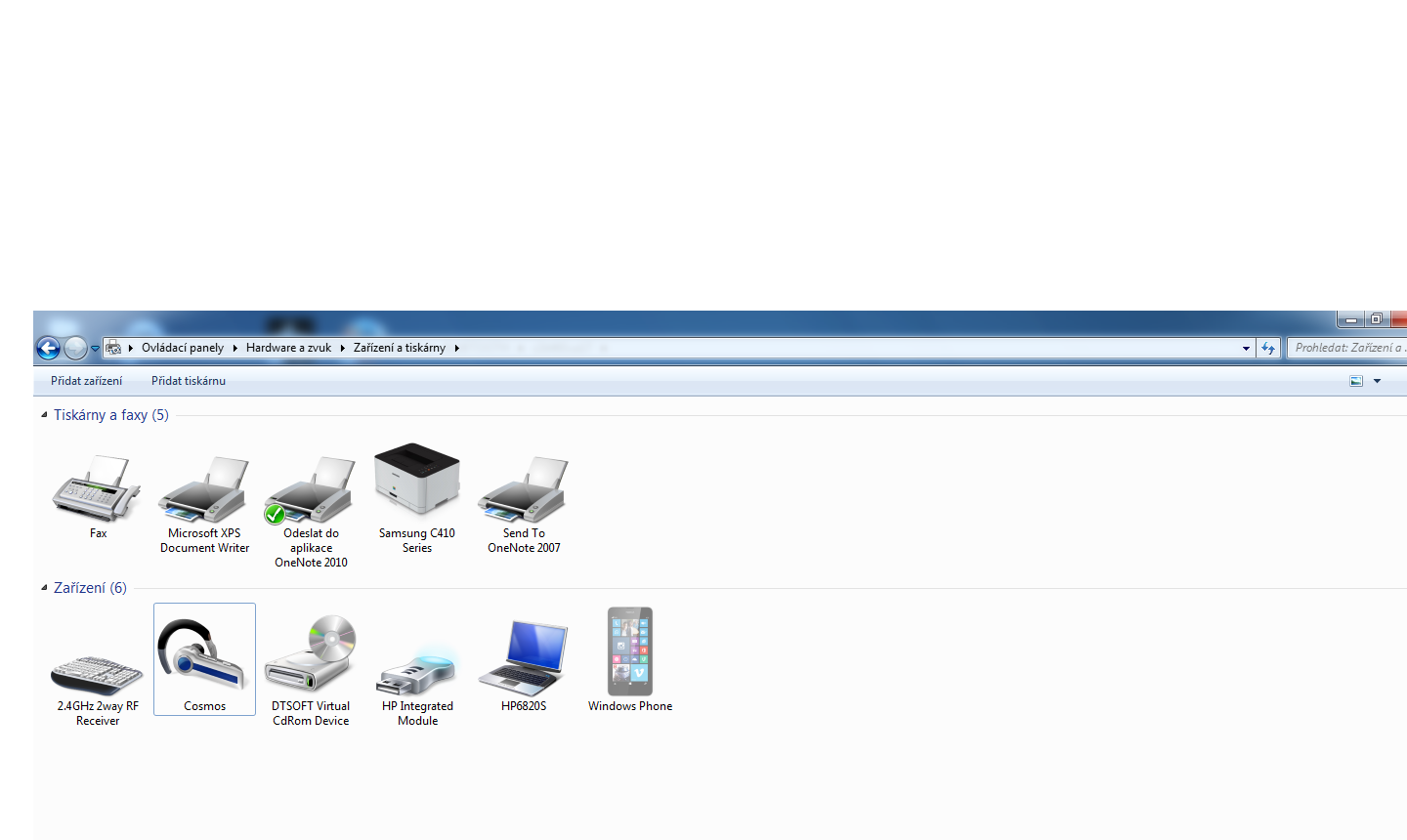Click the Zařízení a tiskárny breadcrumb
The width and height of the screenshot is (1407, 840).
click(400, 348)
